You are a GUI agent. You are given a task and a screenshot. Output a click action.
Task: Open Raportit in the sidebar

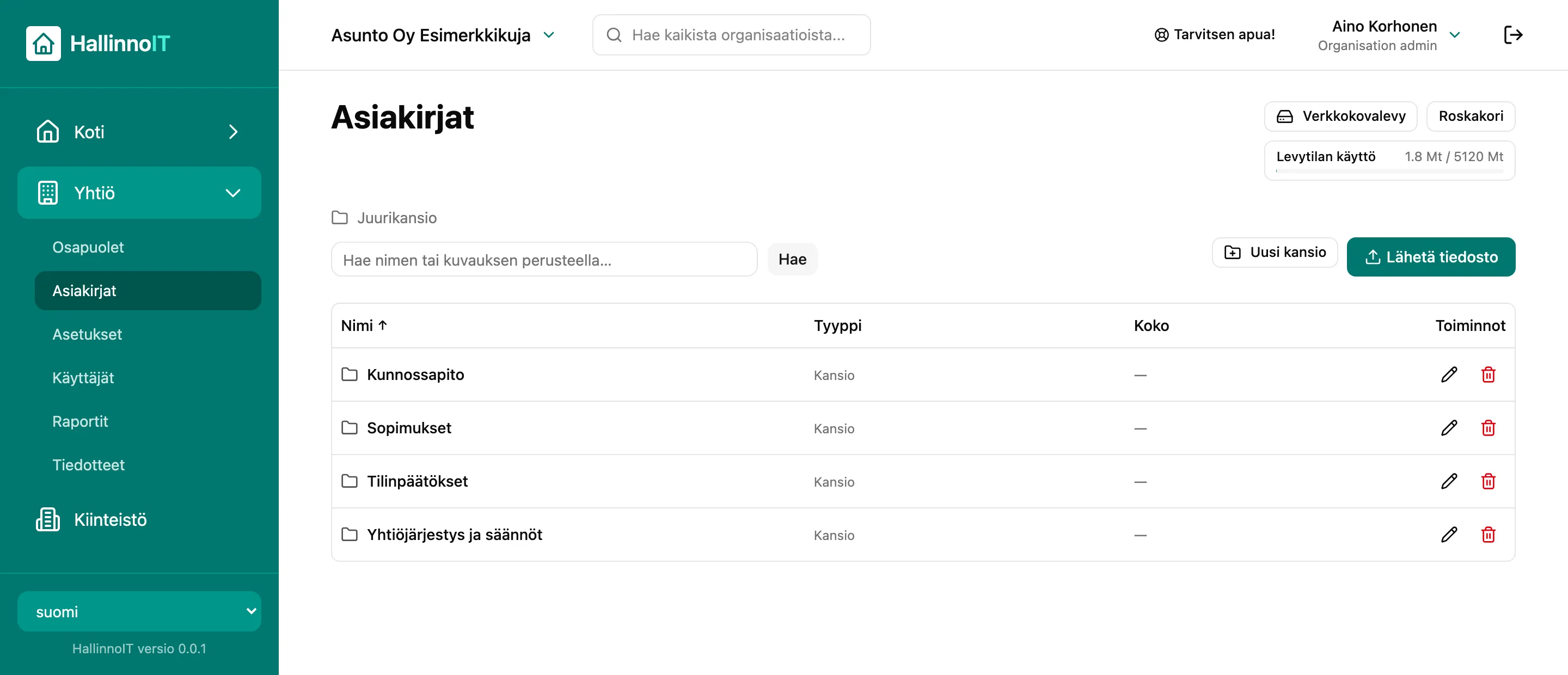pos(79,421)
